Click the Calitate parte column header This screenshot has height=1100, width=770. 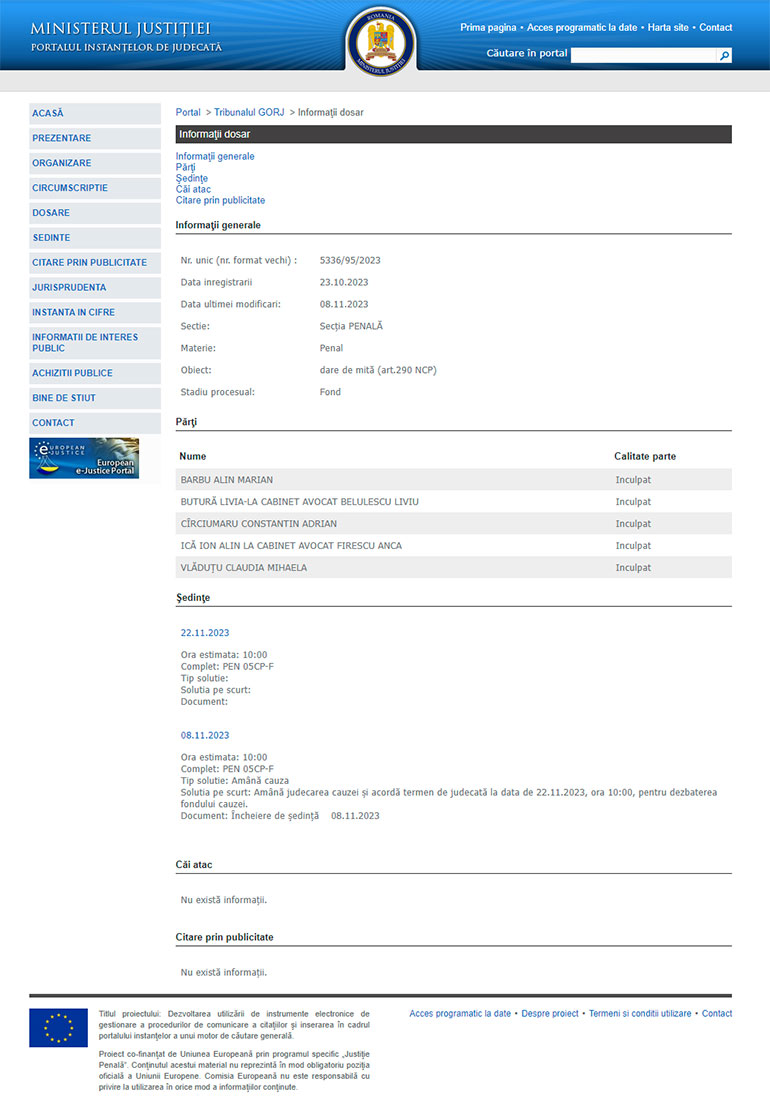point(645,456)
